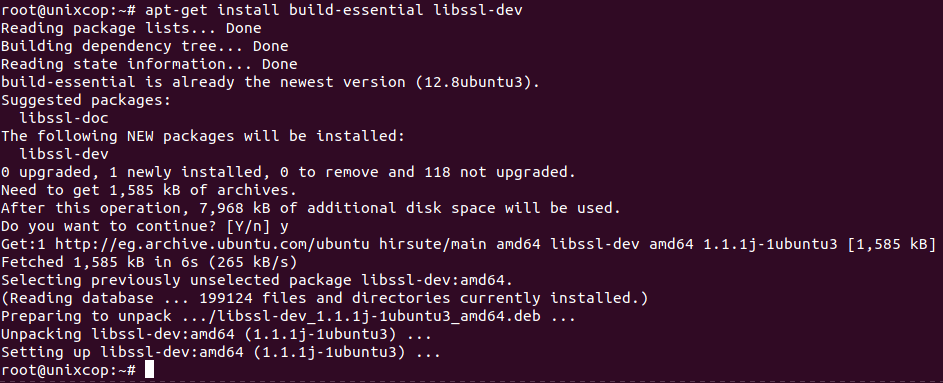Click the Need to get 1,585 kB line
The height and width of the screenshot is (383, 943).
click(x=149, y=191)
